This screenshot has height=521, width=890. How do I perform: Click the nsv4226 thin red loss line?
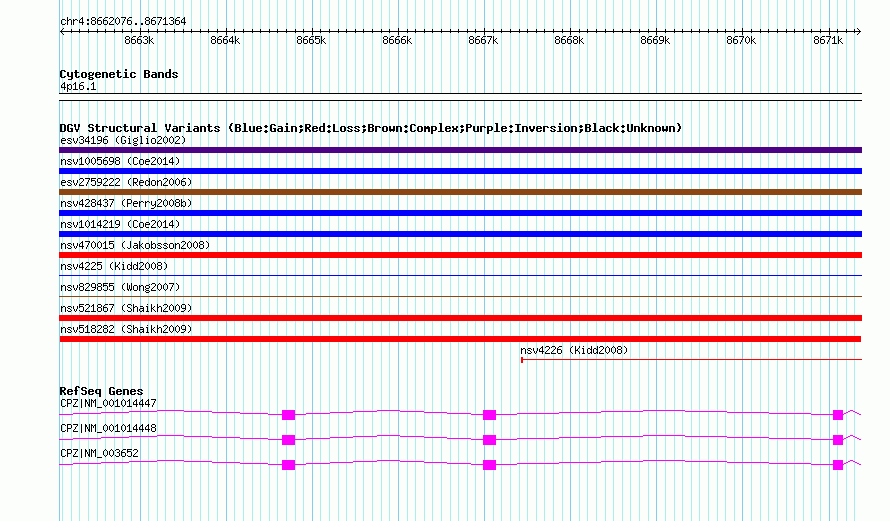coord(691,359)
